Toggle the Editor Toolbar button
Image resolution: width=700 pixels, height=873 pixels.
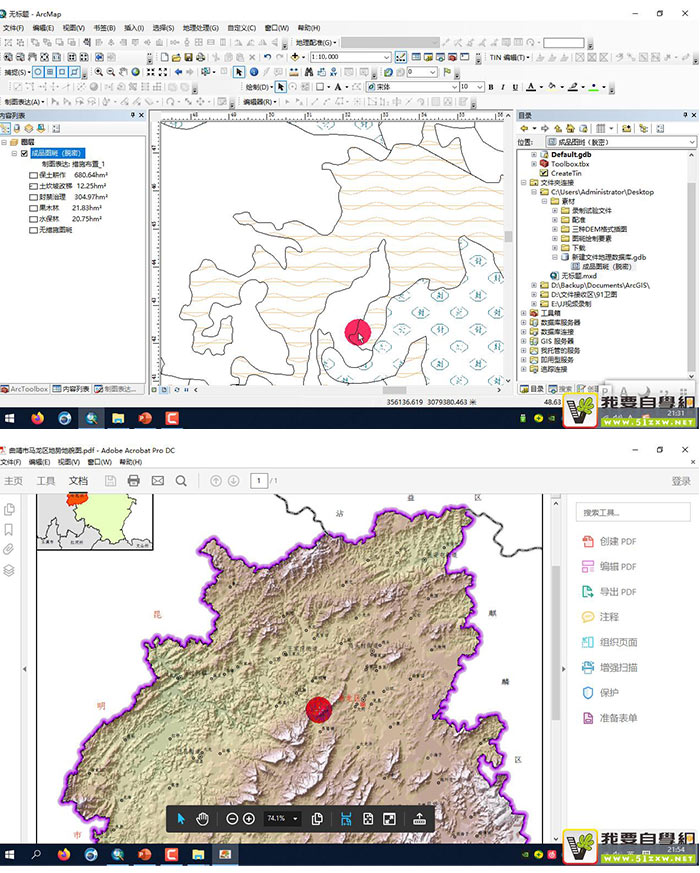click(400, 57)
